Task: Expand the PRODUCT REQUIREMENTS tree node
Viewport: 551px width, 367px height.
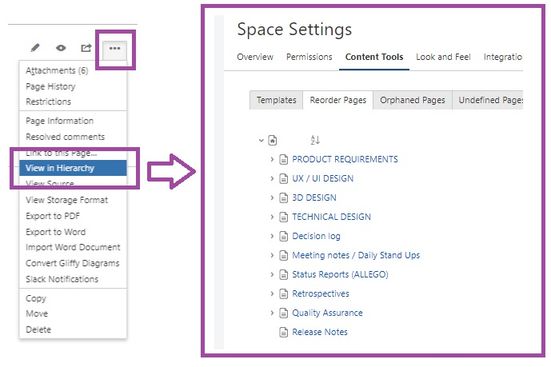Action: click(272, 159)
